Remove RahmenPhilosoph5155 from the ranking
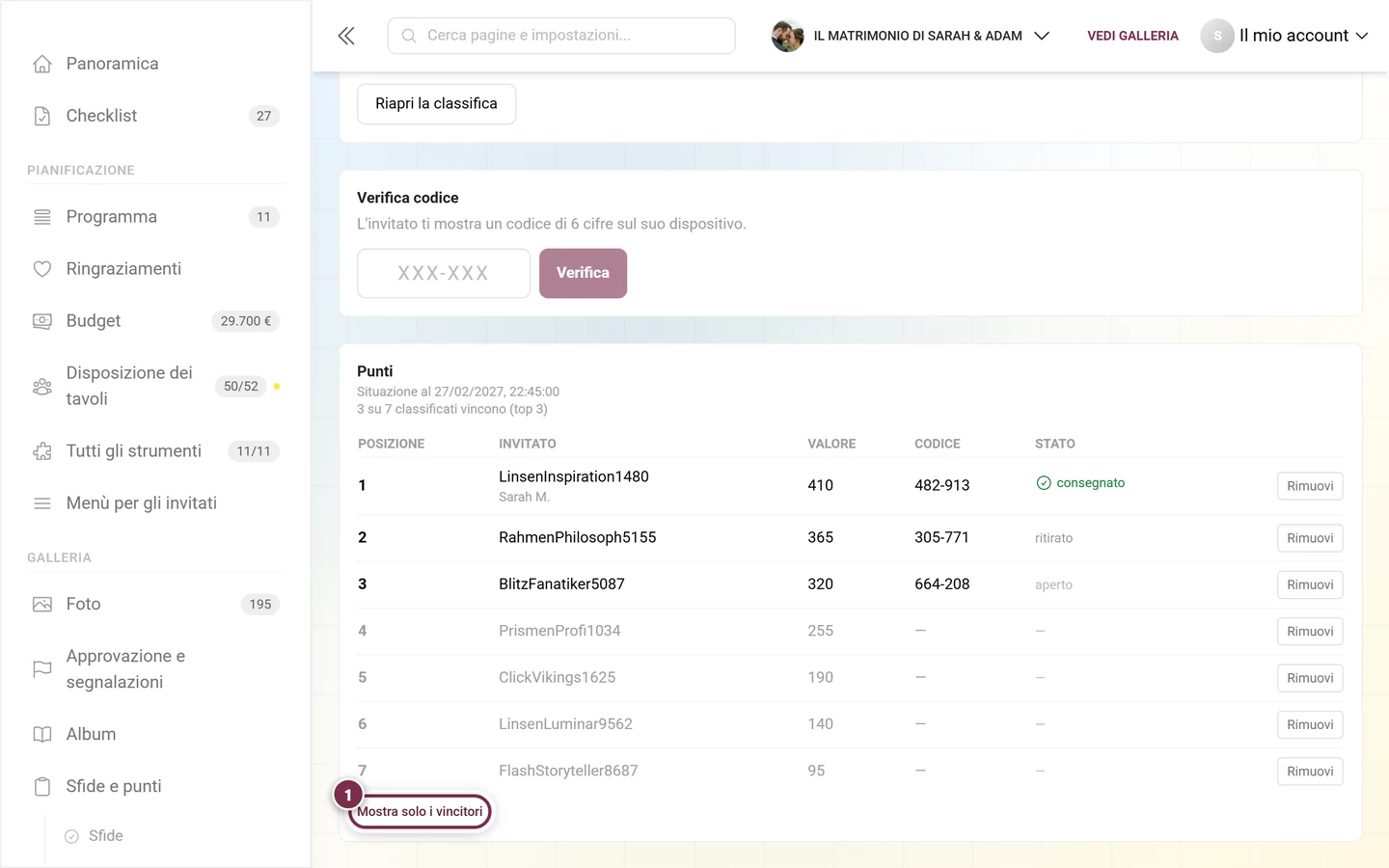 (x=1310, y=538)
